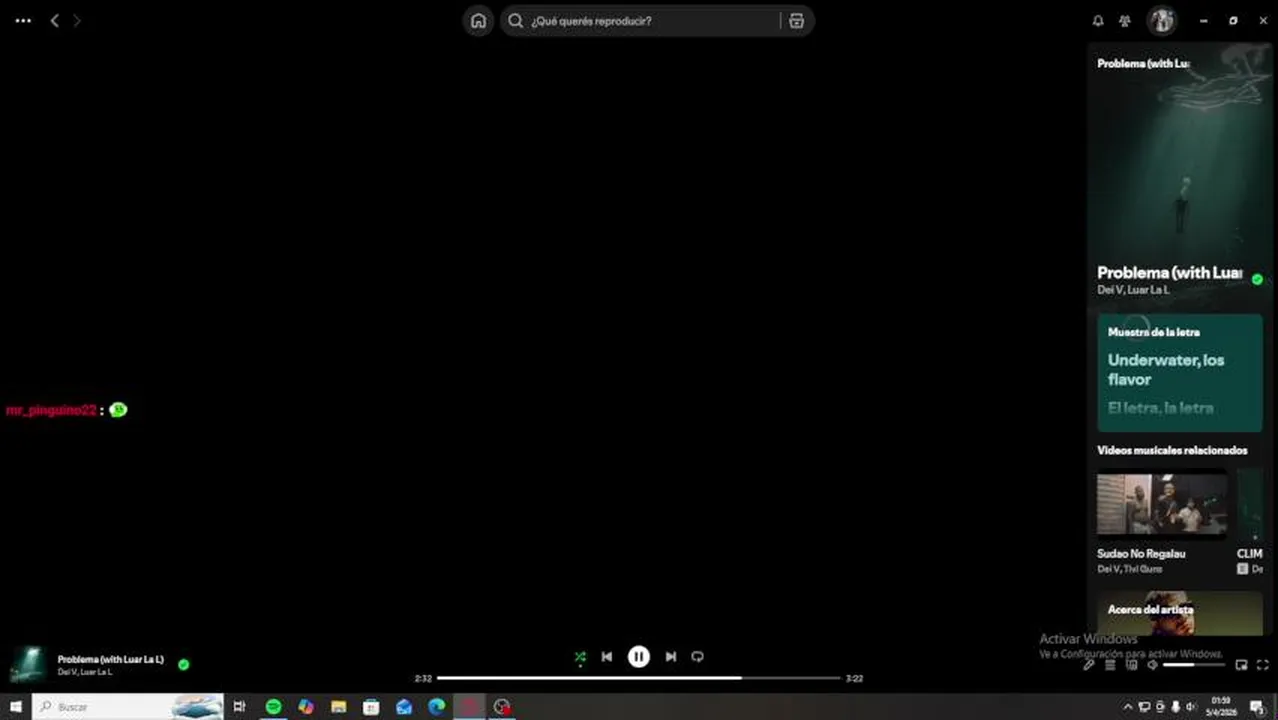1278x720 pixels.
Task: Open Microsoft Edge from the taskbar
Action: click(x=437, y=707)
